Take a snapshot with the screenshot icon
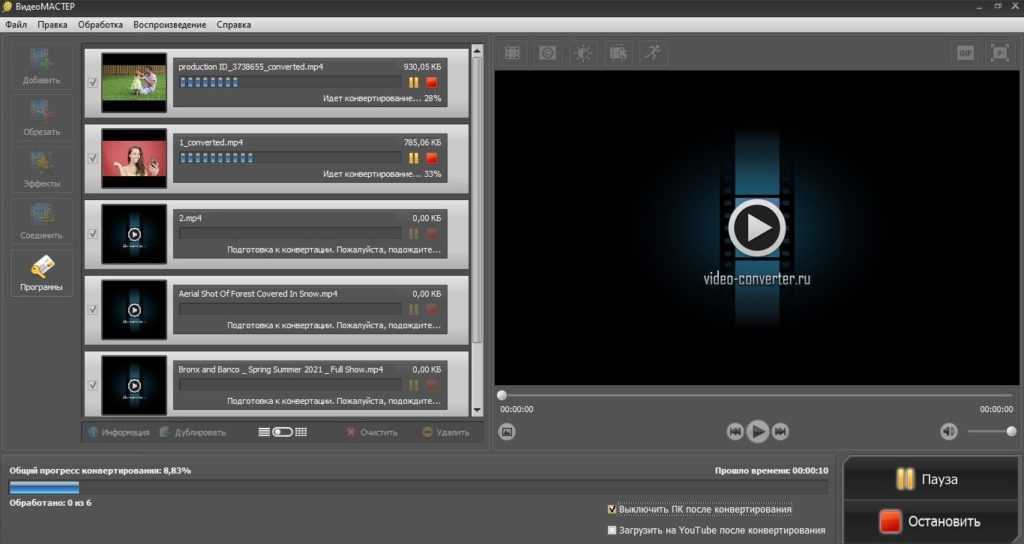Image resolution: width=1024 pixels, height=544 pixels. pyautogui.click(x=507, y=432)
